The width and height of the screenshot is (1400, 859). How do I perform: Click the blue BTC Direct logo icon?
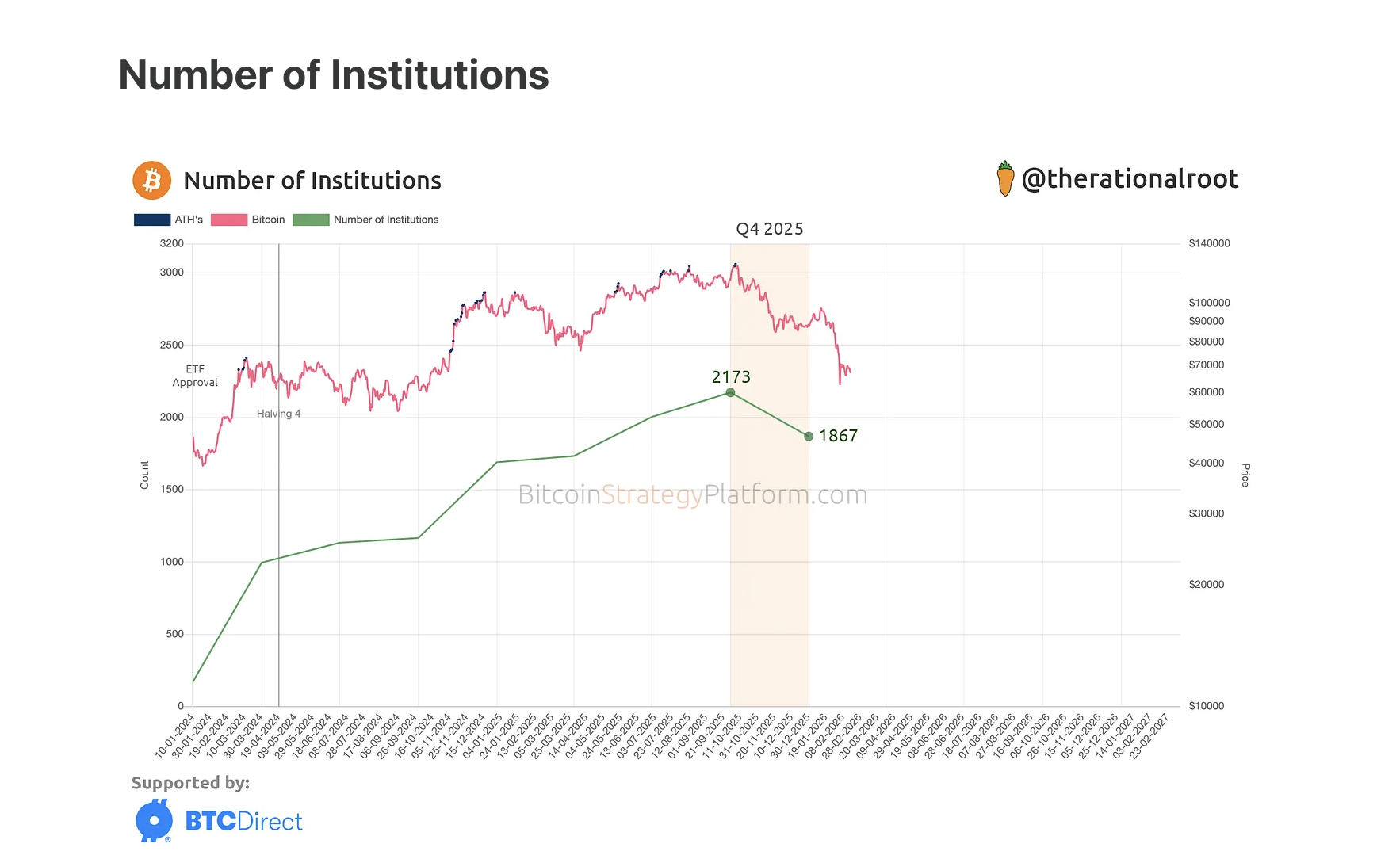(x=154, y=820)
